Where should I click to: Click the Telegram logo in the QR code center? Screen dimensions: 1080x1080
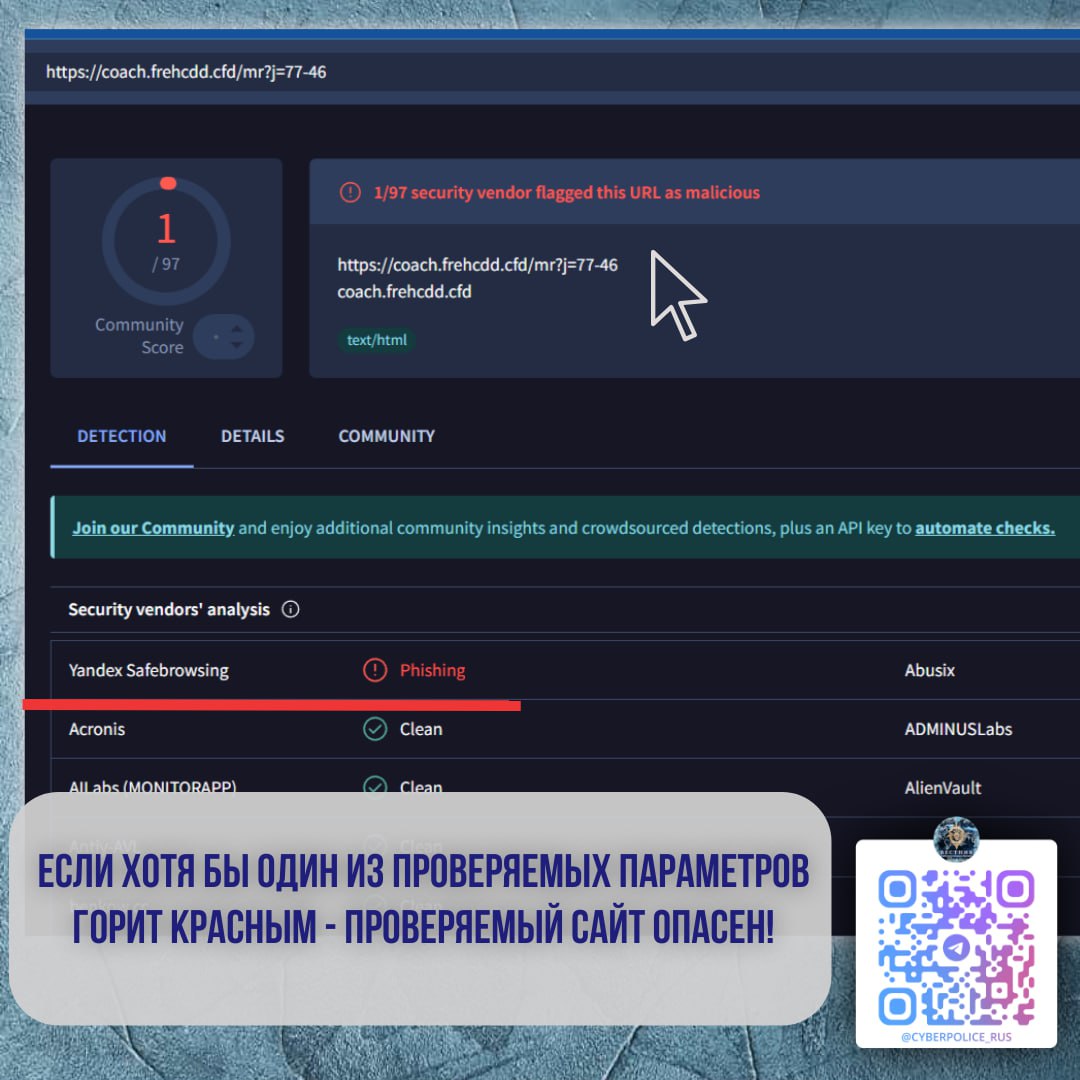coord(956,946)
